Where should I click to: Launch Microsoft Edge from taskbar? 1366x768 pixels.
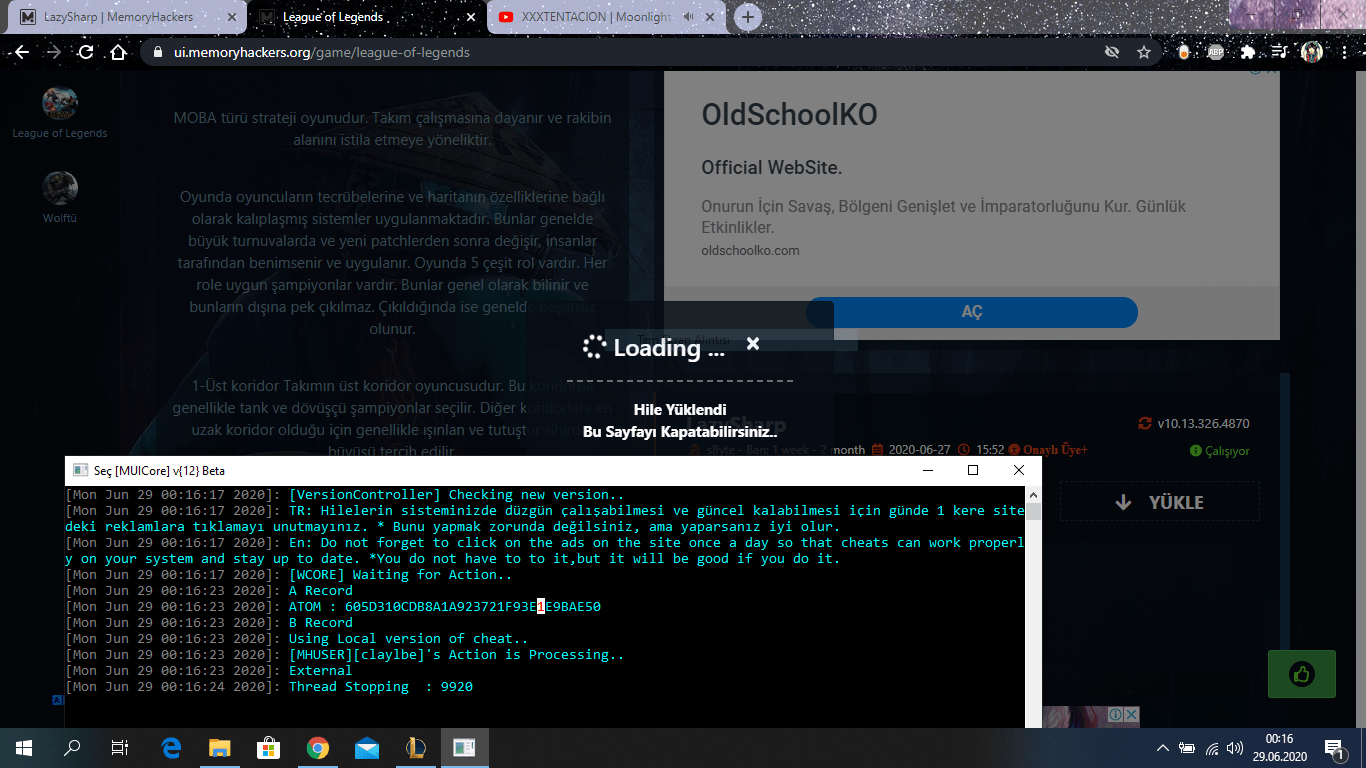click(171, 747)
